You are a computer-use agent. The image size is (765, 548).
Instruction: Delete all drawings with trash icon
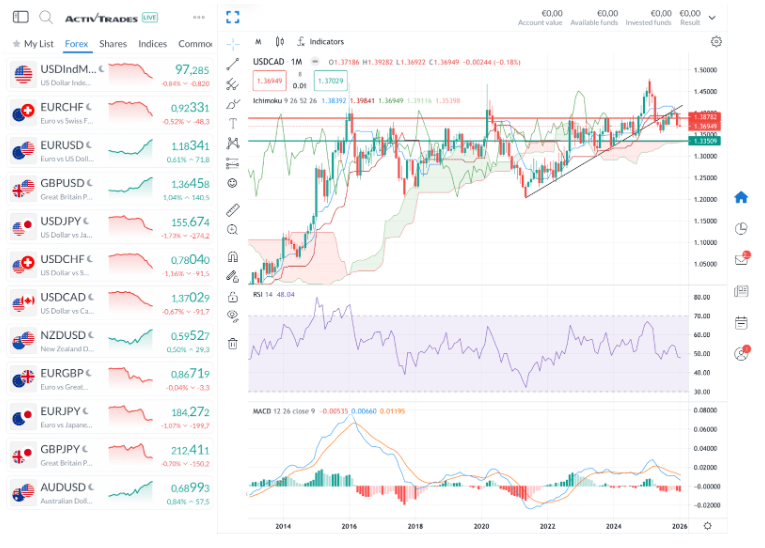pyautogui.click(x=233, y=343)
